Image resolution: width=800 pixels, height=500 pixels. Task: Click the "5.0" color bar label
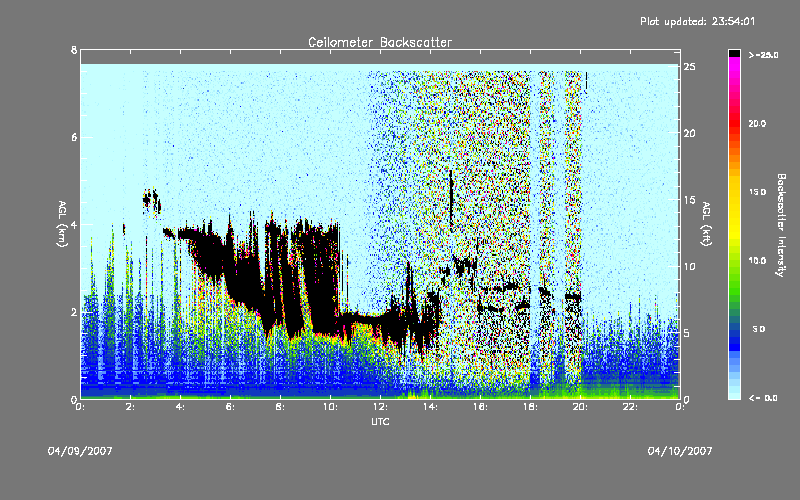tap(759, 329)
